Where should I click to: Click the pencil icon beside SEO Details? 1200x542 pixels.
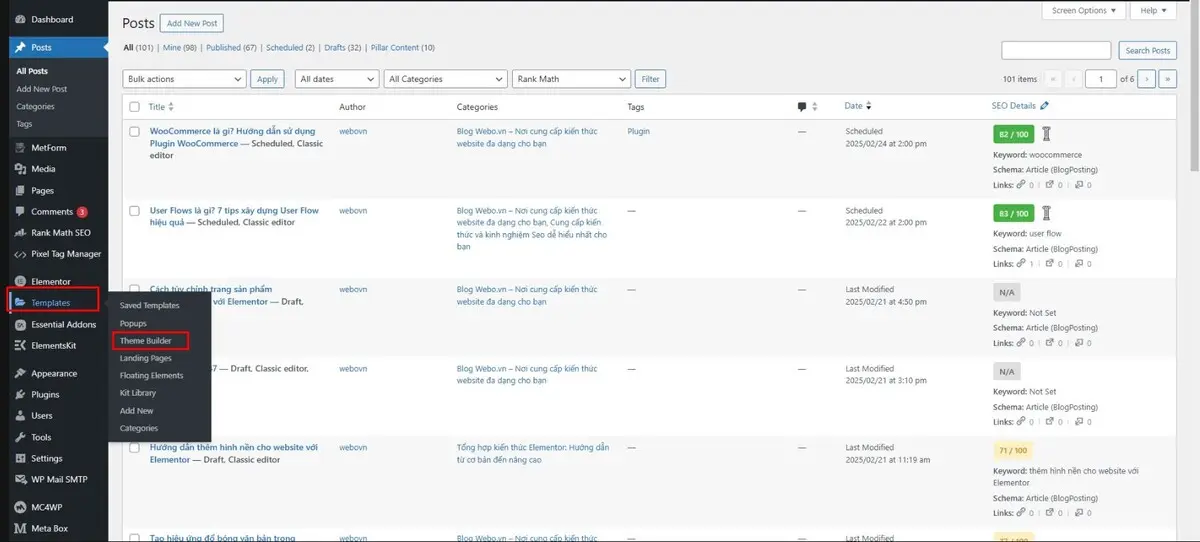pos(1045,106)
